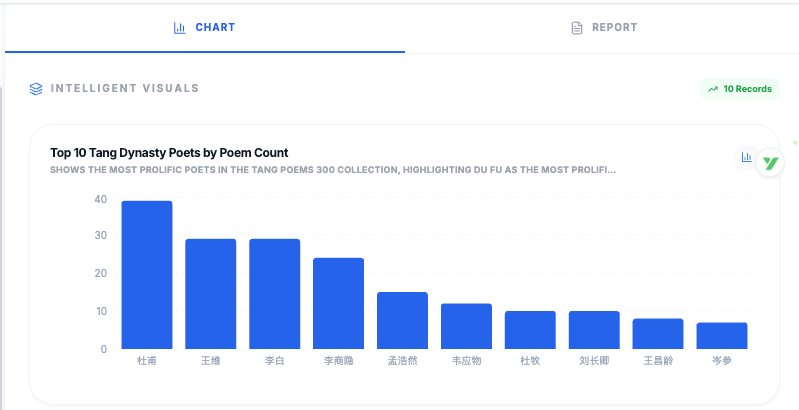The width and height of the screenshot is (799, 410).
Task: Click the 10 Records badge
Action: pyautogui.click(x=740, y=89)
